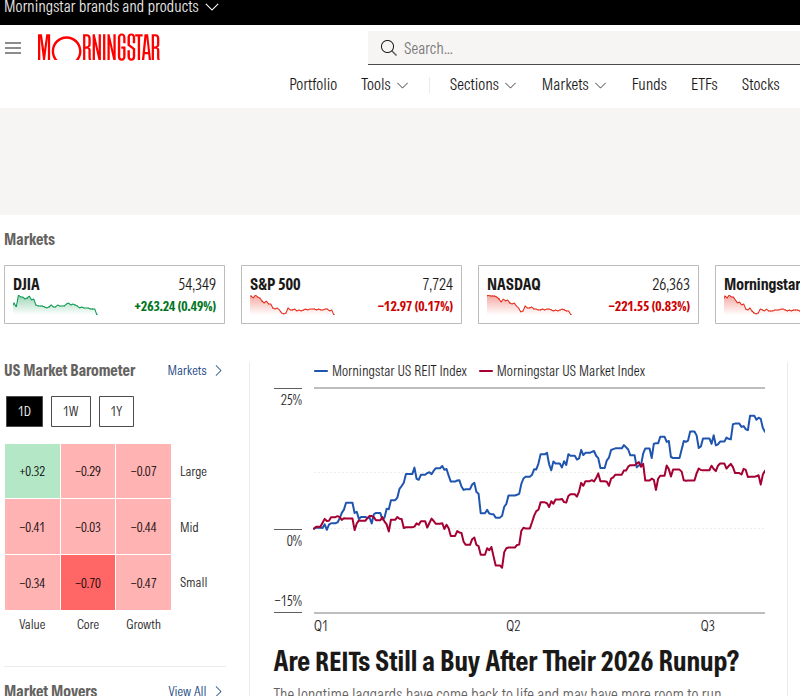Expand the Tools dropdown menu
The image size is (800, 696).
coord(385,84)
